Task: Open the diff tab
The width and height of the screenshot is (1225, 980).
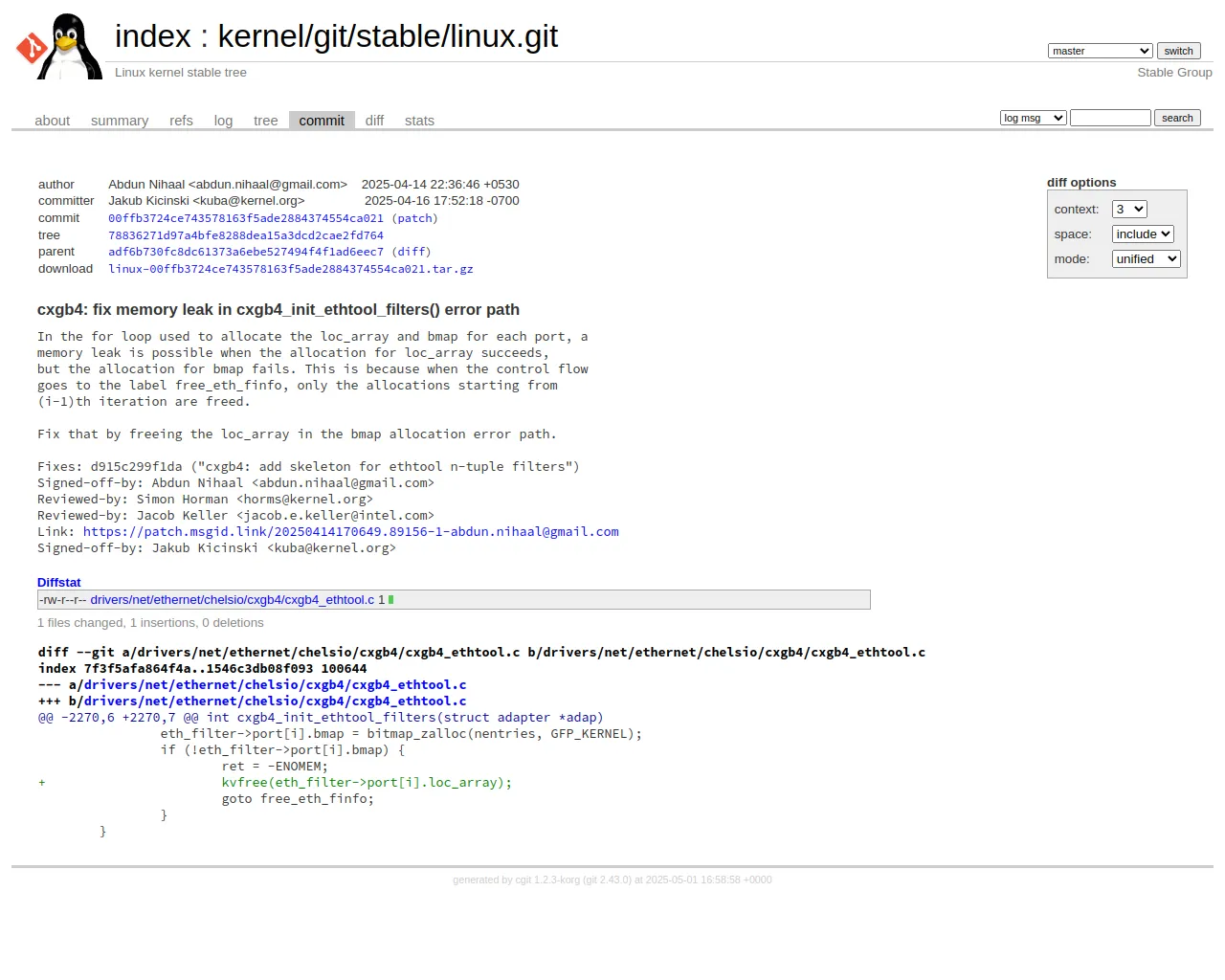Action: pos(374,121)
